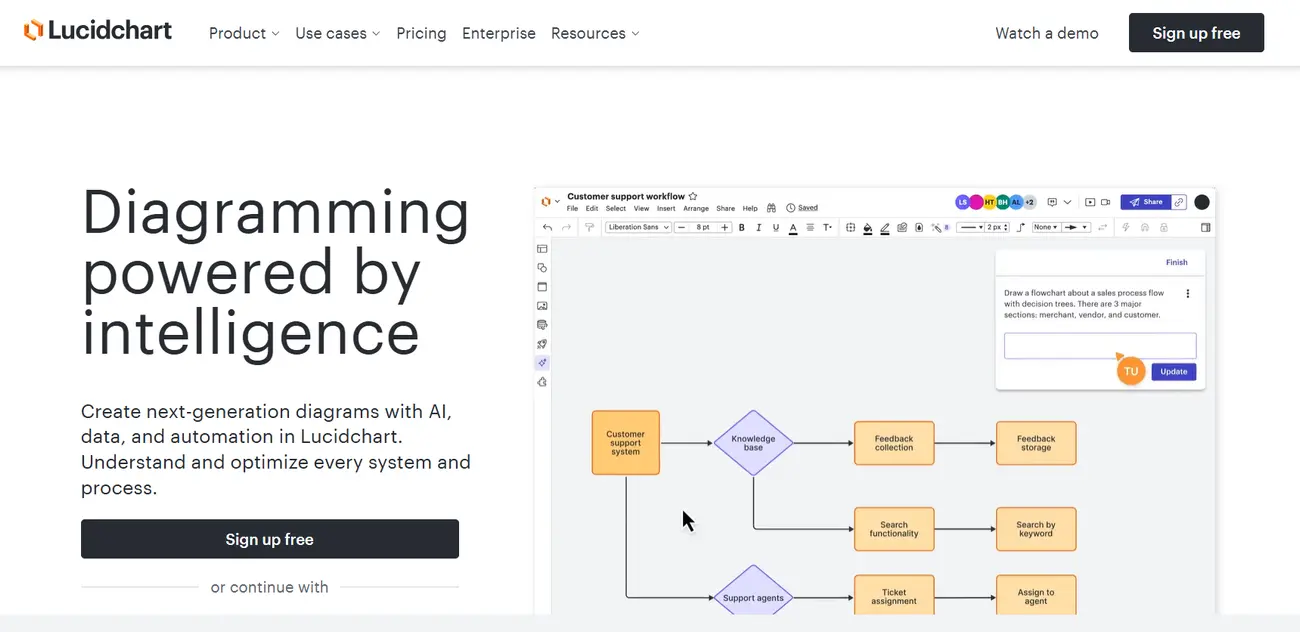Viewport: 1300px width, 632px height.
Task: Click the data linking database icon
Action: (542, 325)
